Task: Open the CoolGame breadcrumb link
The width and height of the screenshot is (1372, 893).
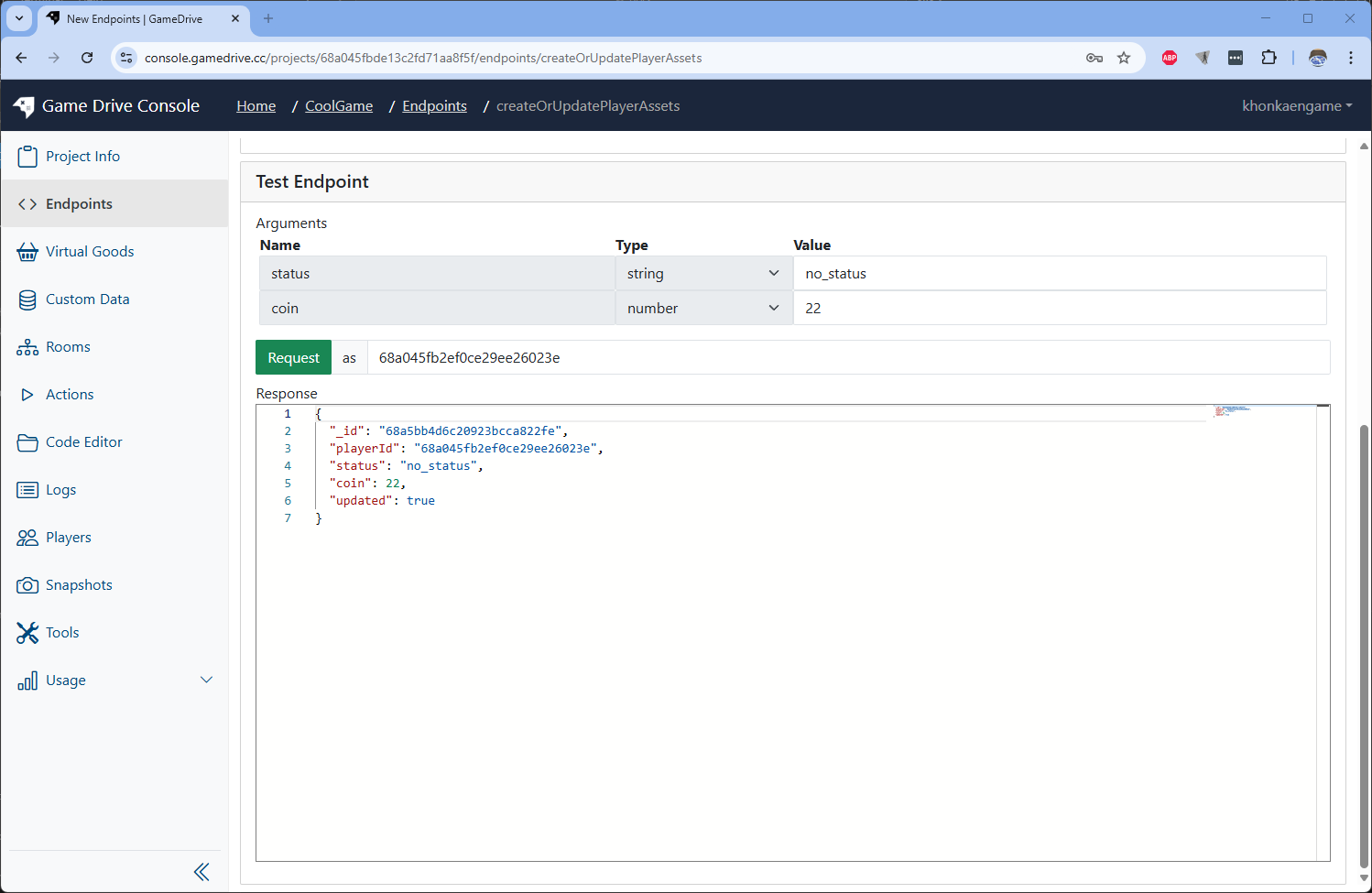Action: (x=338, y=105)
